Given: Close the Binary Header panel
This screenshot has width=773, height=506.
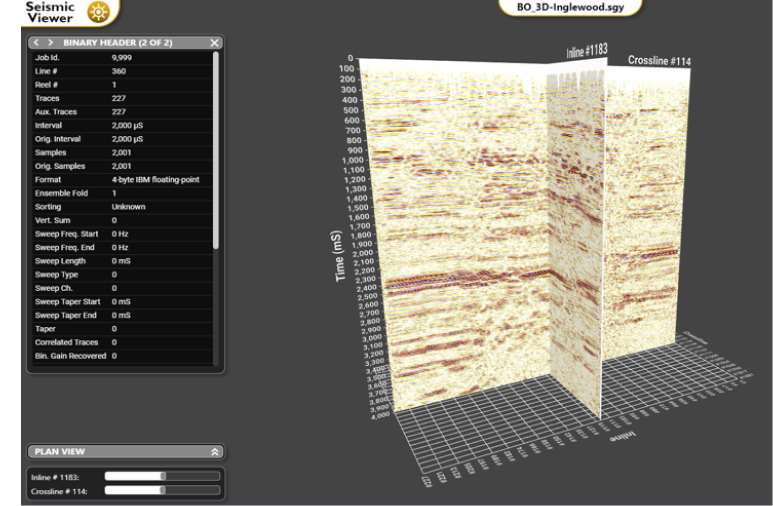Looking at the screenshot, I should point(214,43).
